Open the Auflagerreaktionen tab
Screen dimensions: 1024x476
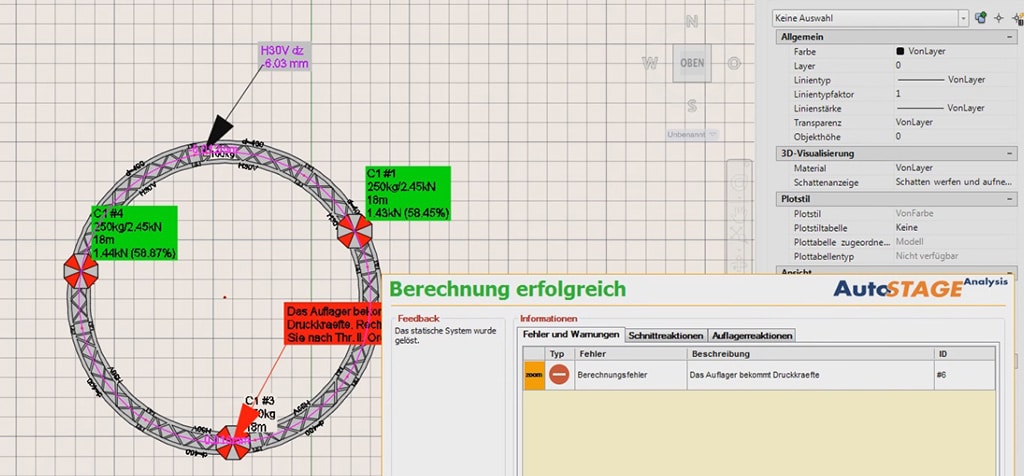pyautogui.click(x=752, y=336)
